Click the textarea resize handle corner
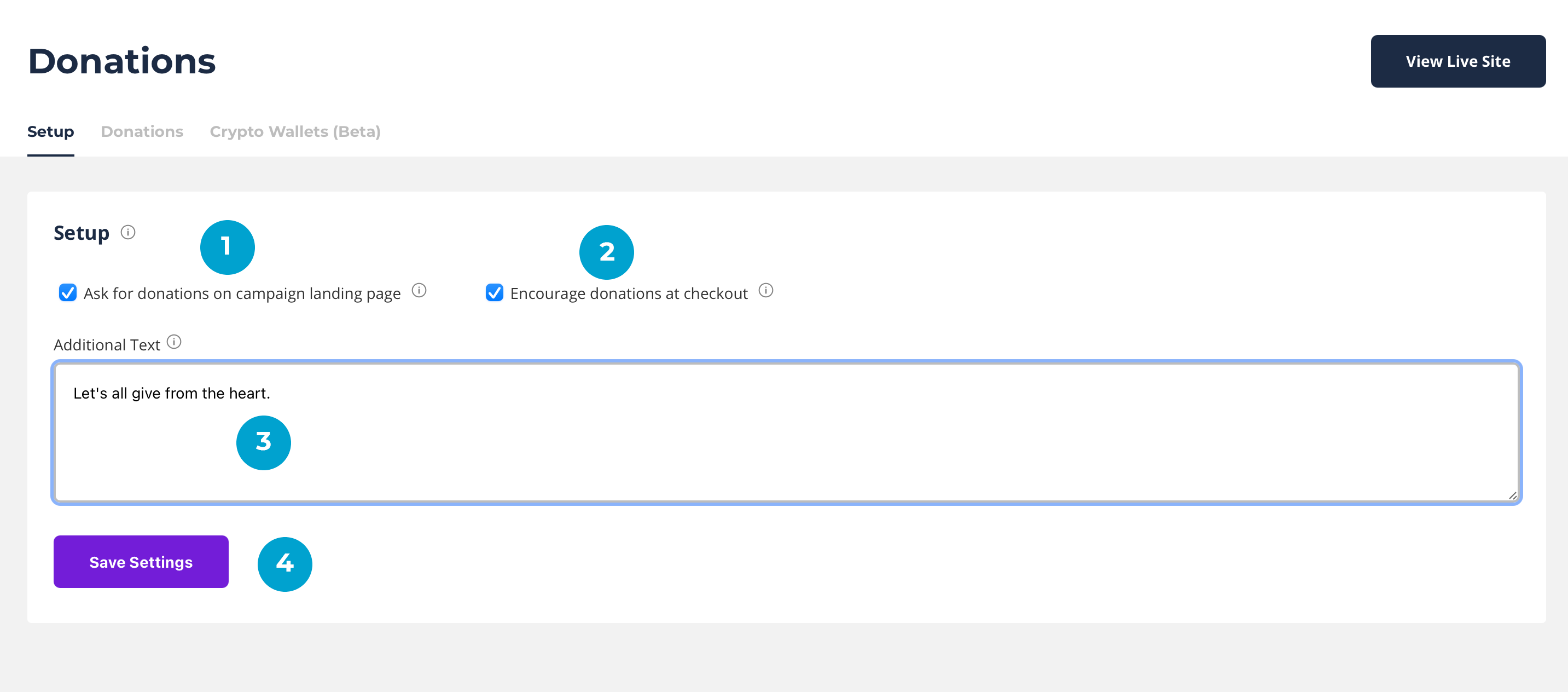The image size is (1568, 692). pyautogui.click(x=1512, y=495)
